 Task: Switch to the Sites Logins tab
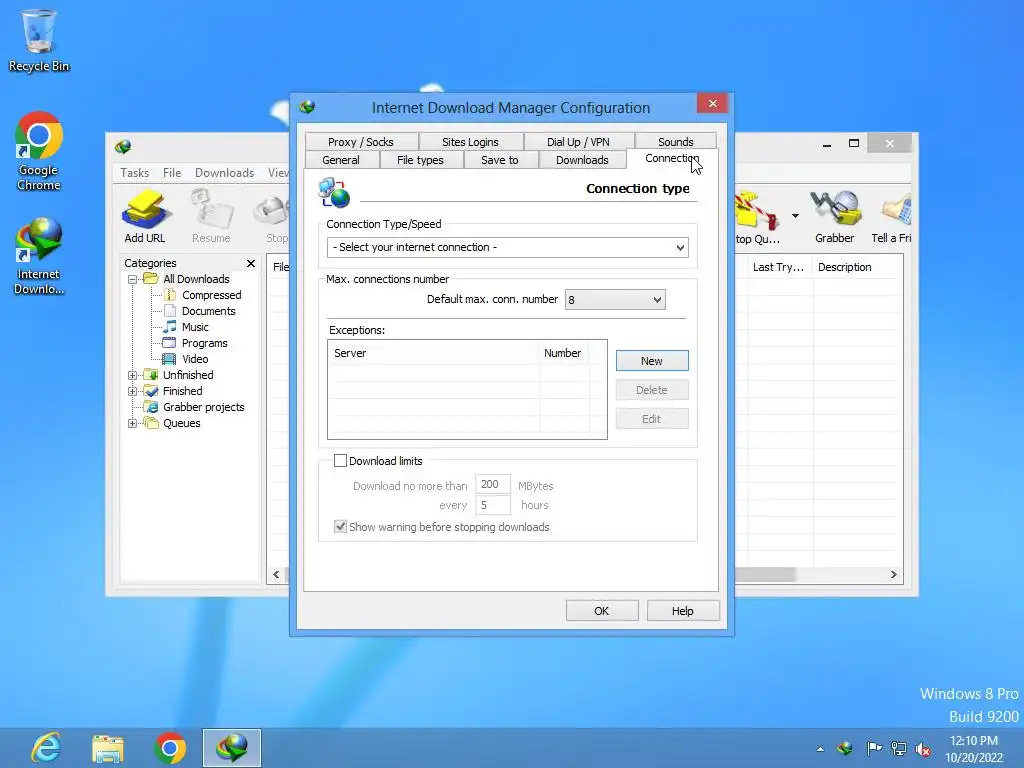click(470, 142)
